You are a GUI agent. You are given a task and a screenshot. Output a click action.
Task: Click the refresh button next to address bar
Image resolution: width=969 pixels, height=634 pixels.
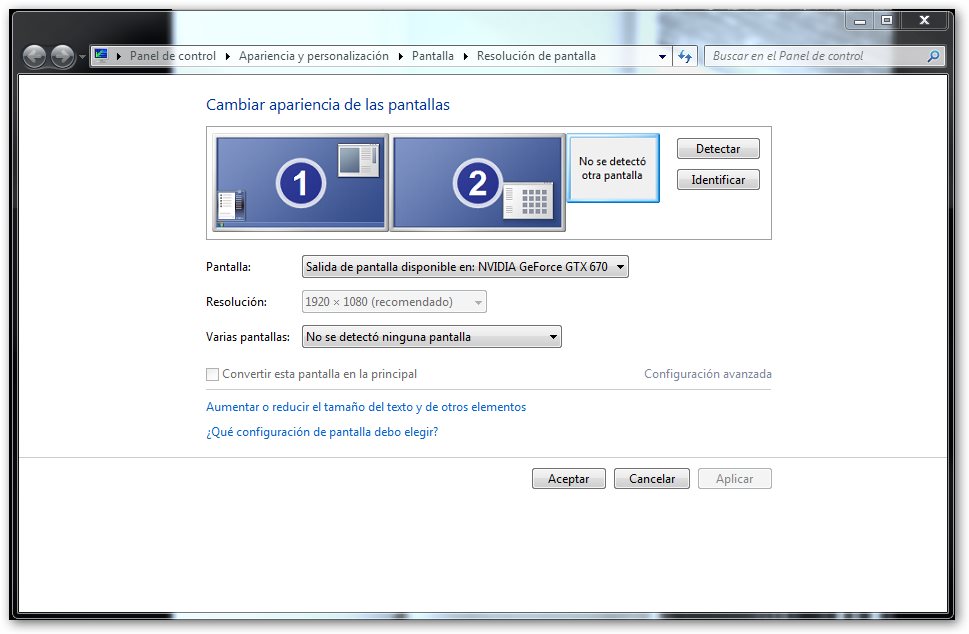(685, 56)
